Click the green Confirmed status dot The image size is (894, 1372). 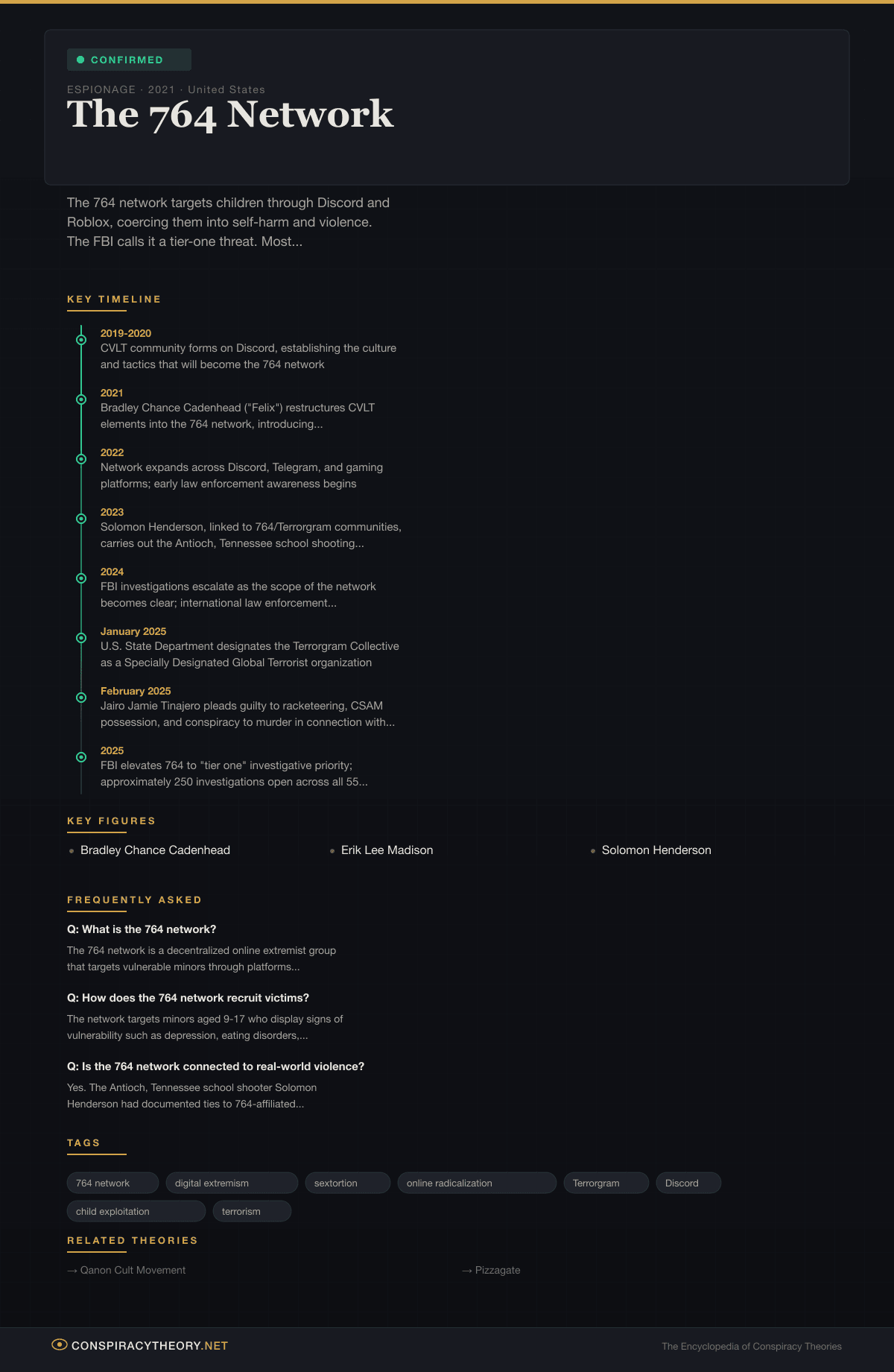[x=80, y=60]
